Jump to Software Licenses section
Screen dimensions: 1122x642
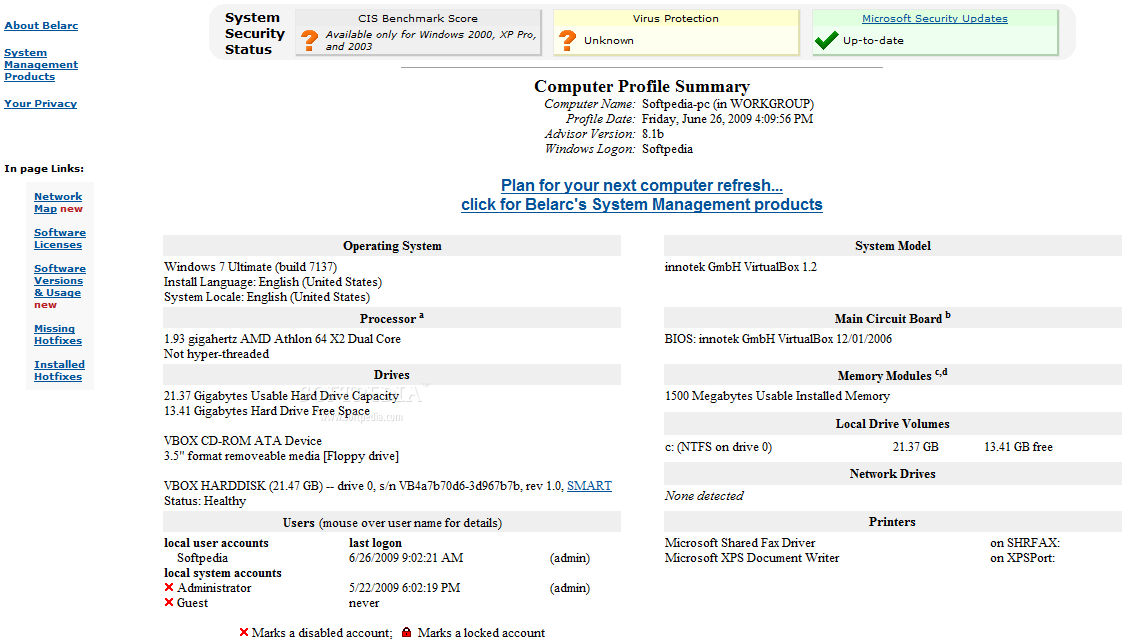[x=60, y=238]
